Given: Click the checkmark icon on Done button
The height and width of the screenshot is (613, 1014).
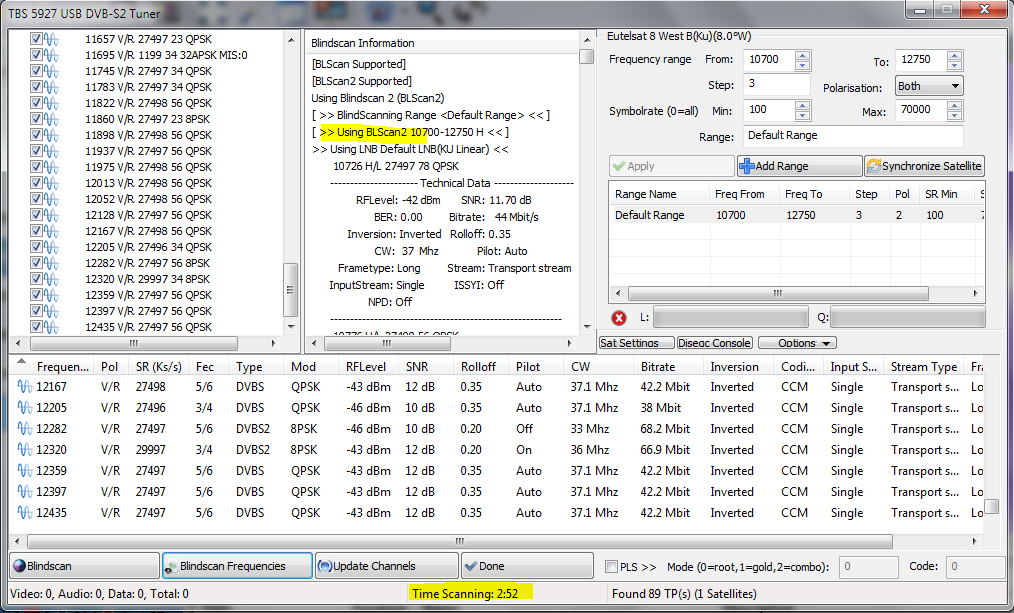Looking at the screenshot, I should (x=471, y=566).
